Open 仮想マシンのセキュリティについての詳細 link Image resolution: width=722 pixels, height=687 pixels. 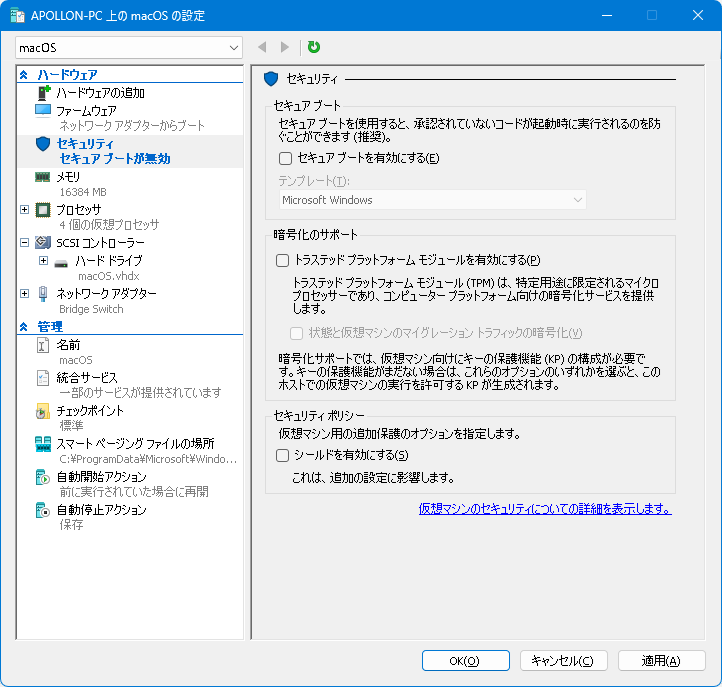[x=545, y=509]
